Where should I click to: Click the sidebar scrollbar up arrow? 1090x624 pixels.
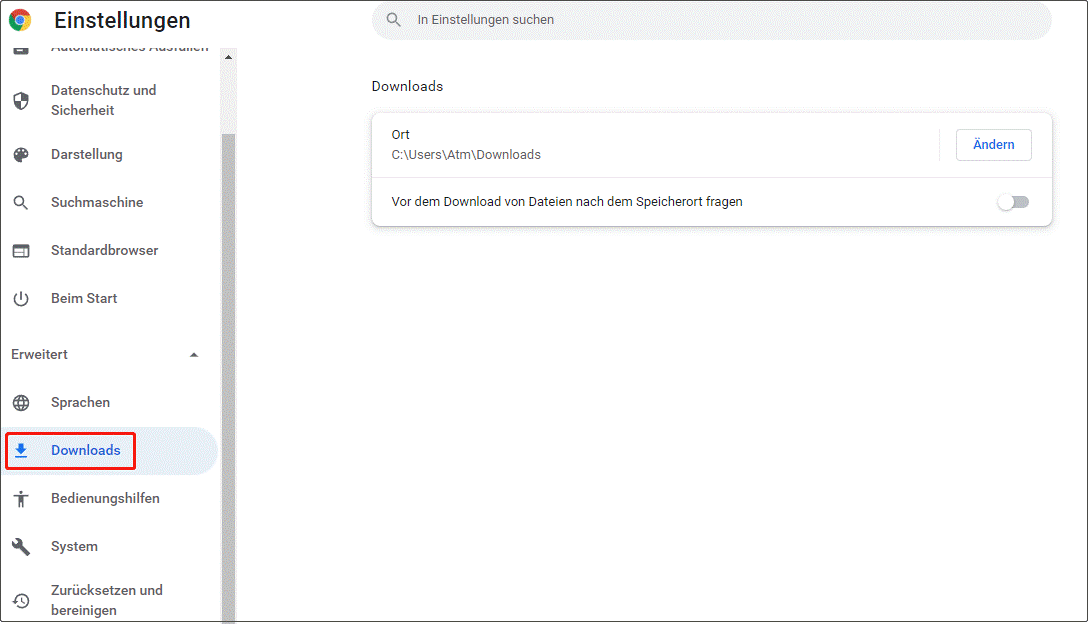tap(228, 57)
